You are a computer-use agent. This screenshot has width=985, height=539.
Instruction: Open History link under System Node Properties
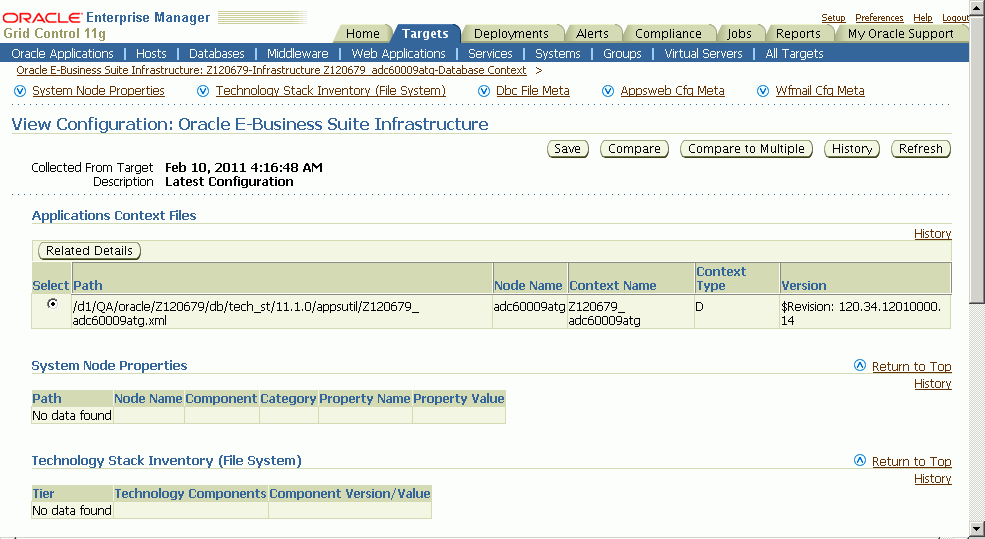[x=933, y=384]
